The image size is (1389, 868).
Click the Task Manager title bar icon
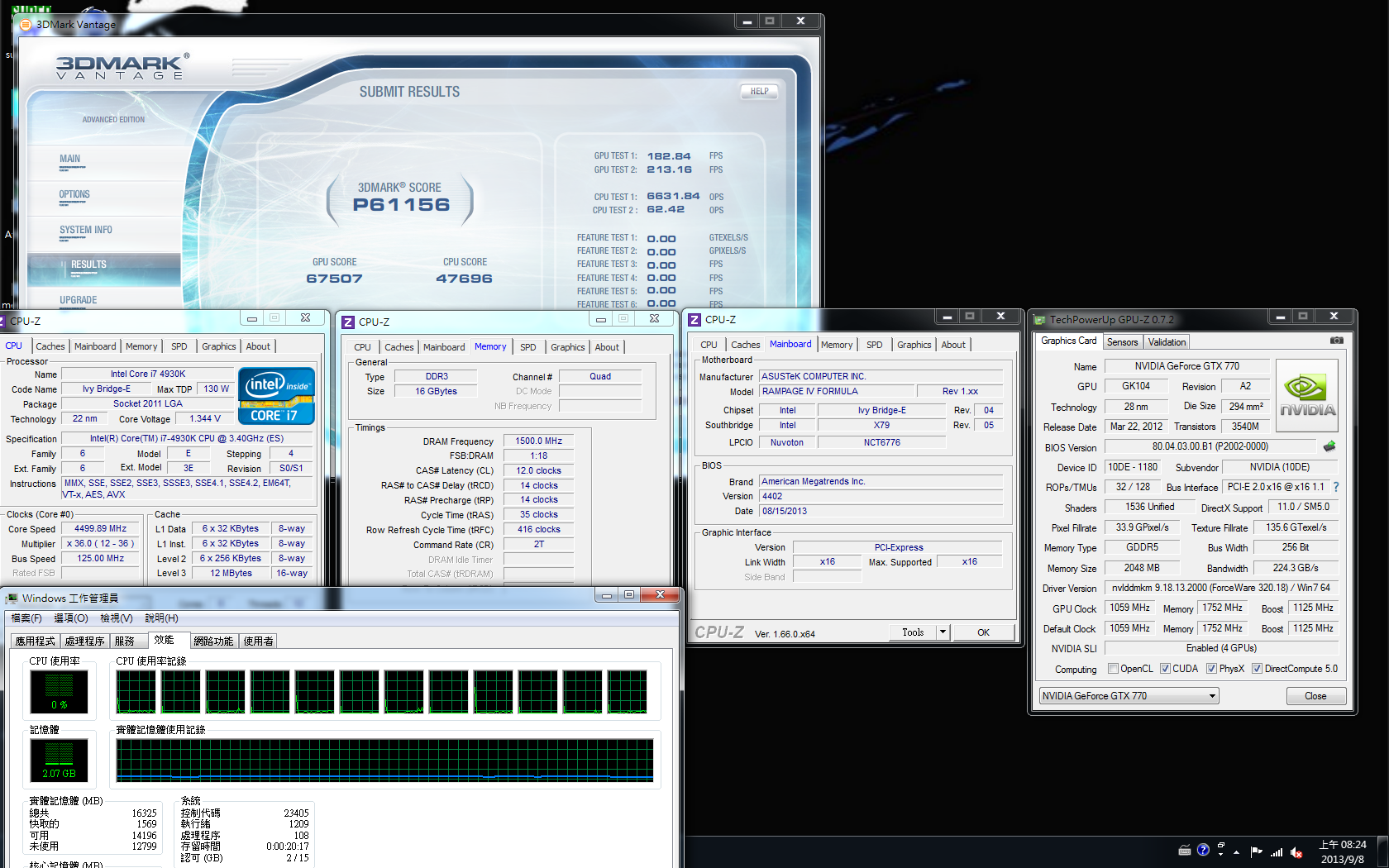click(12, 598)
